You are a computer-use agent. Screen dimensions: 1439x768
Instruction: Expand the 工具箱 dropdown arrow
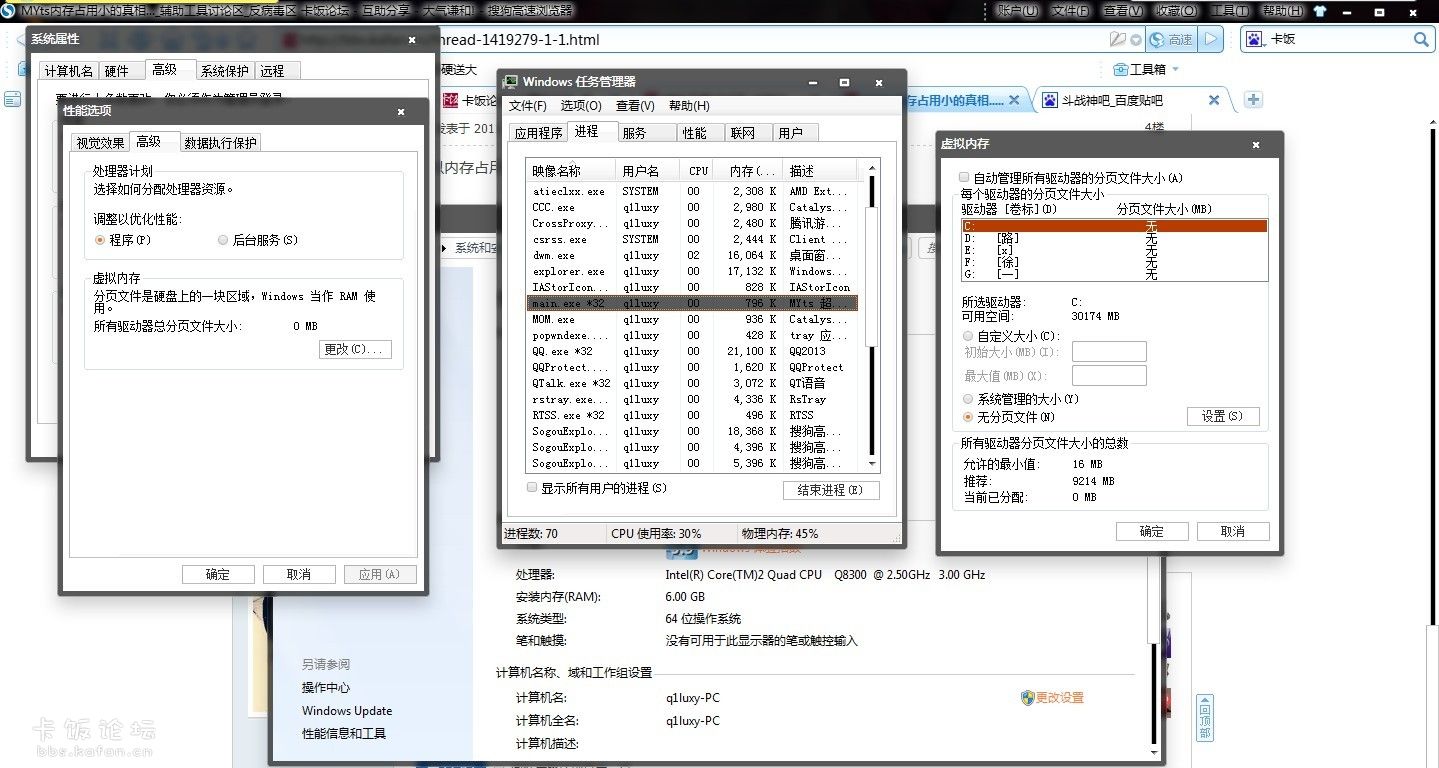pos(1176,69)
